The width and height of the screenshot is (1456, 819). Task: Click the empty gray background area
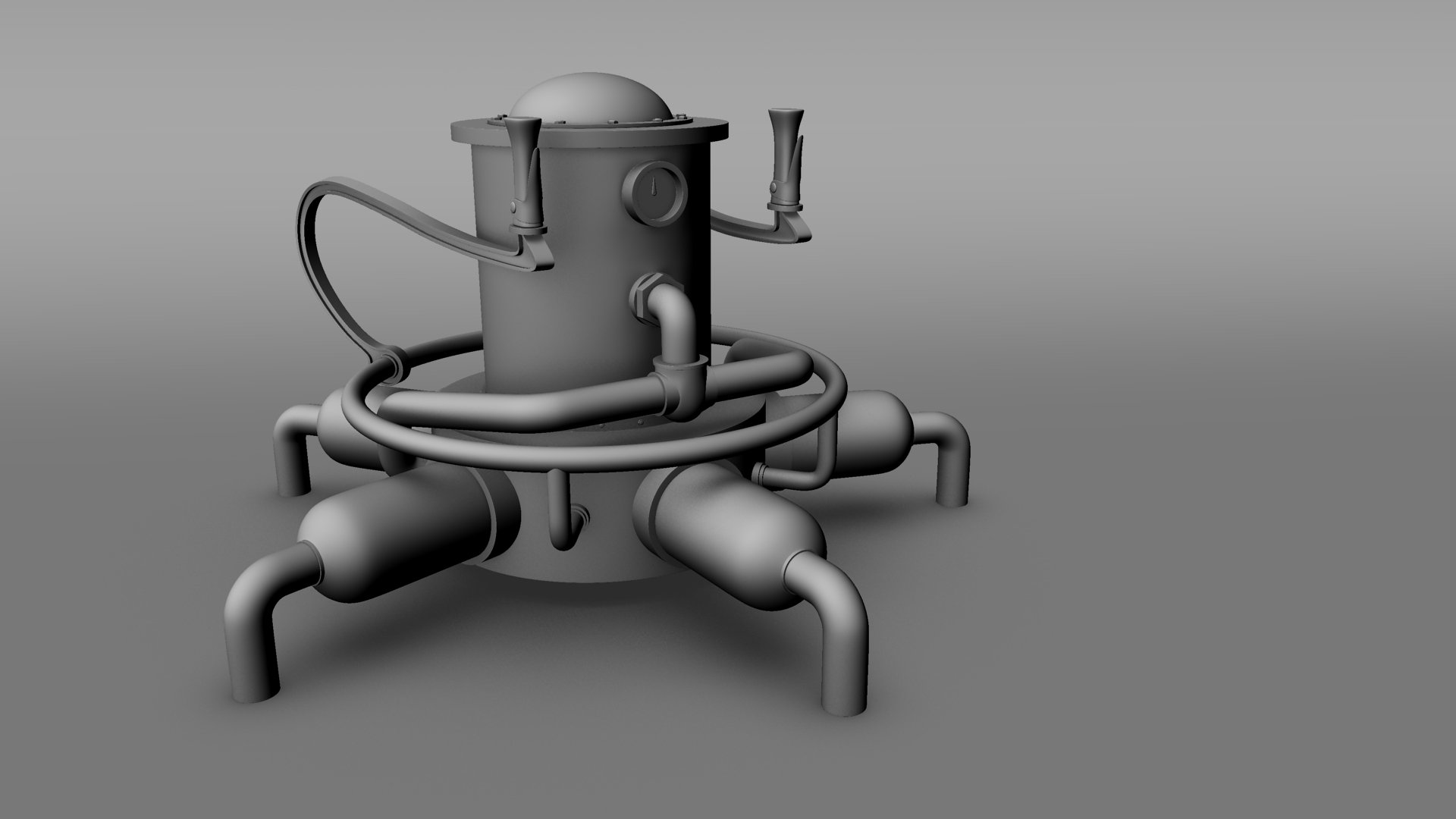[x=1213, y=227]
